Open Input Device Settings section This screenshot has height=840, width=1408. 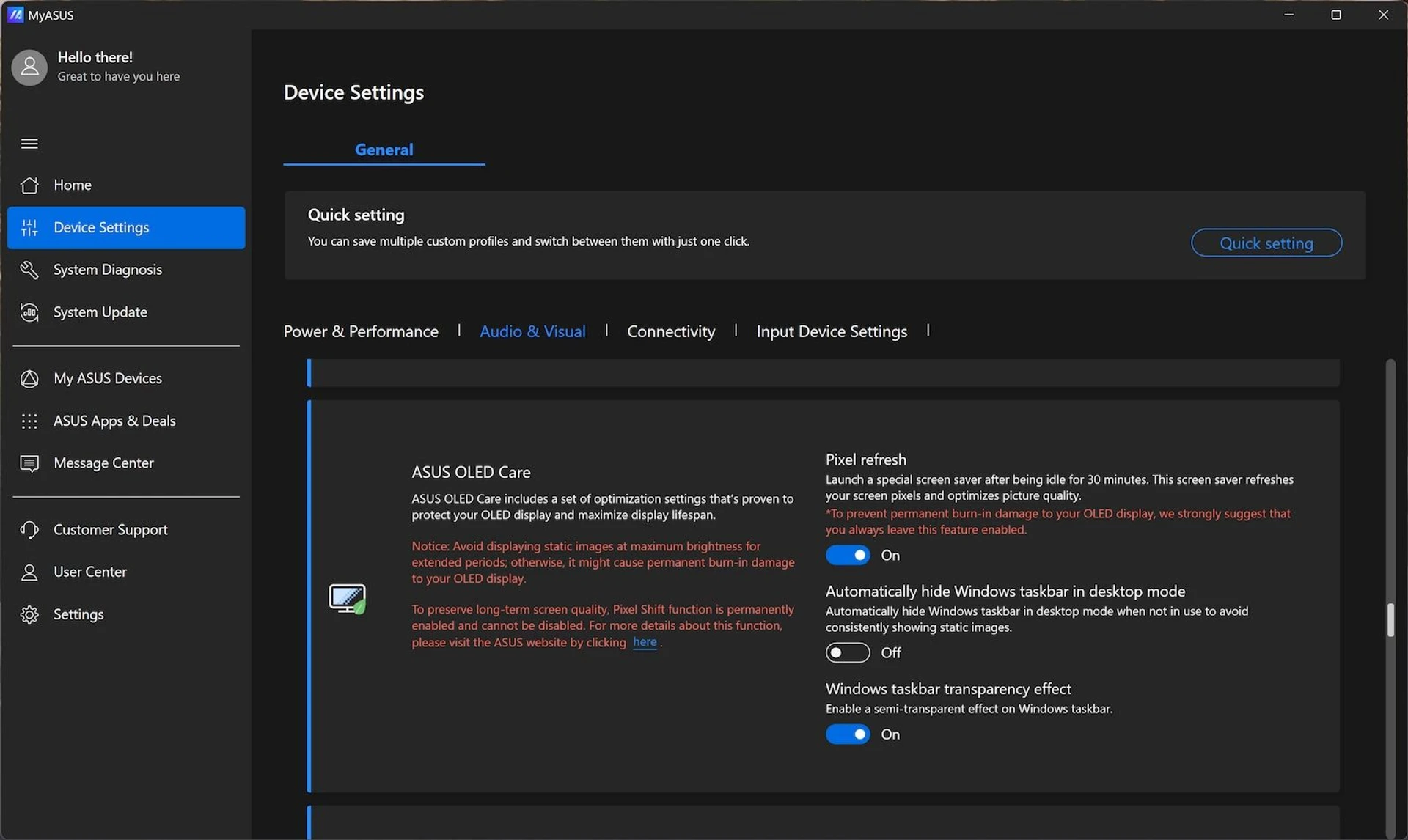pos(832,331)
